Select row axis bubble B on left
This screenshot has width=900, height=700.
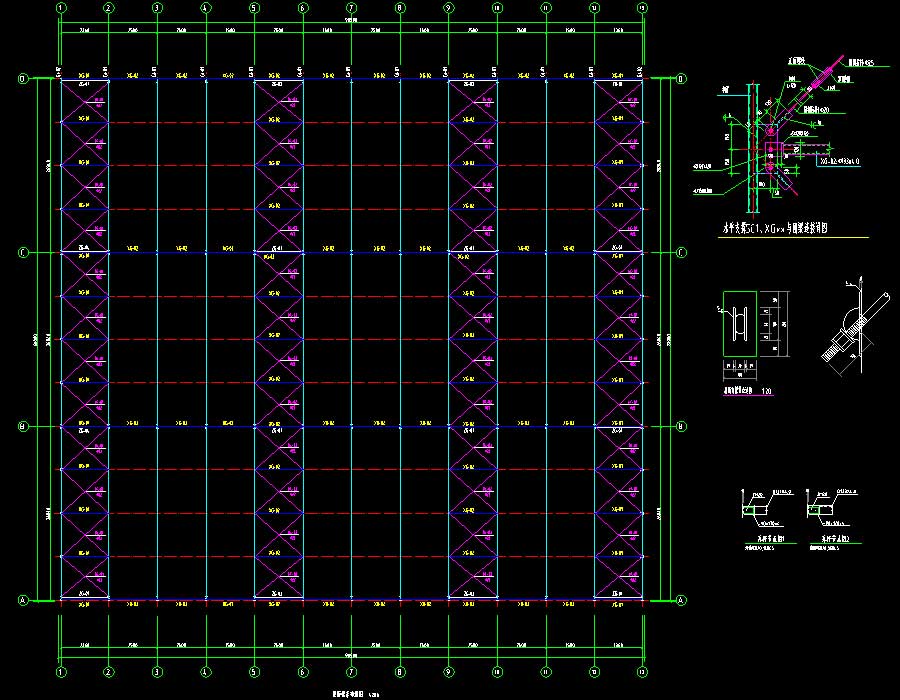pos(23,427)
